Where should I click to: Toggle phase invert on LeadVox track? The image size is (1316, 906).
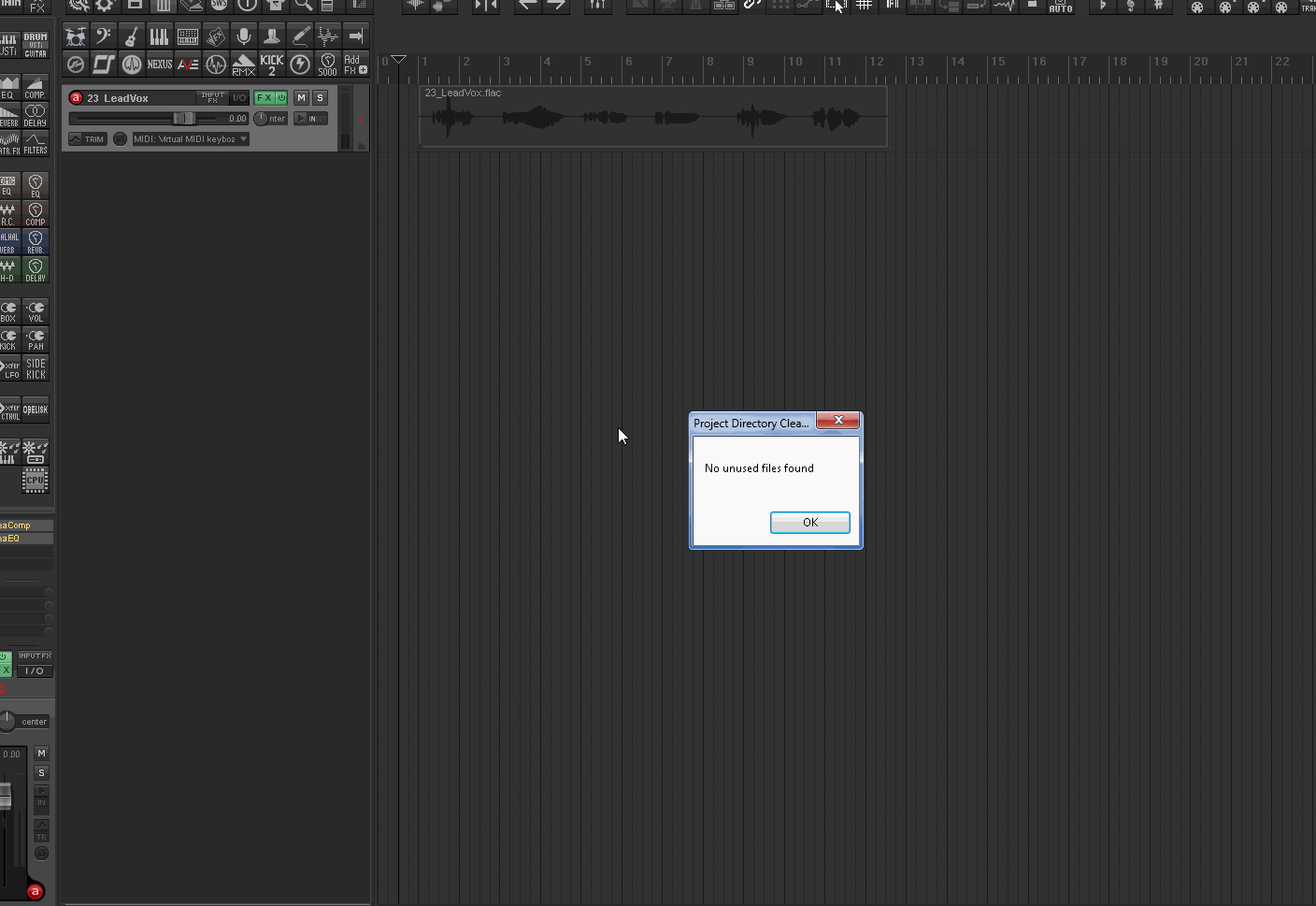[120, 139]
